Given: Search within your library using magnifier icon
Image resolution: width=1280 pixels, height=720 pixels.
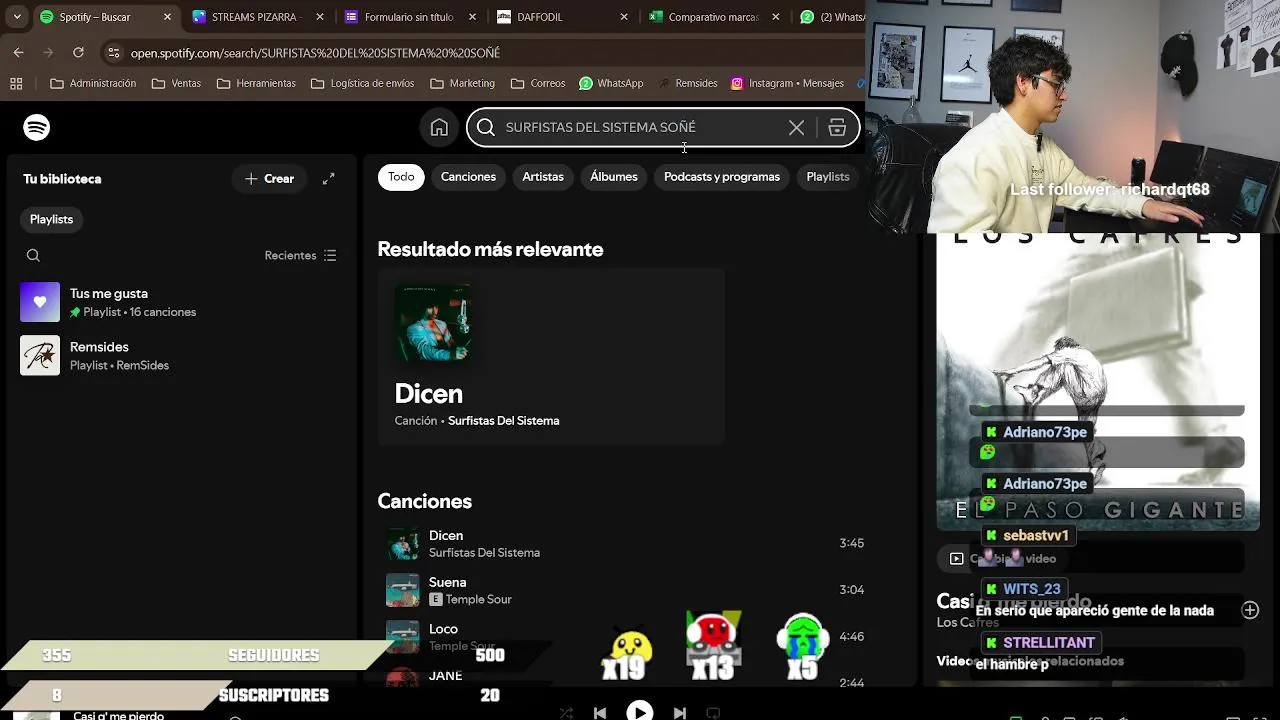Looking at the screenshot, I should click(33, 255).
